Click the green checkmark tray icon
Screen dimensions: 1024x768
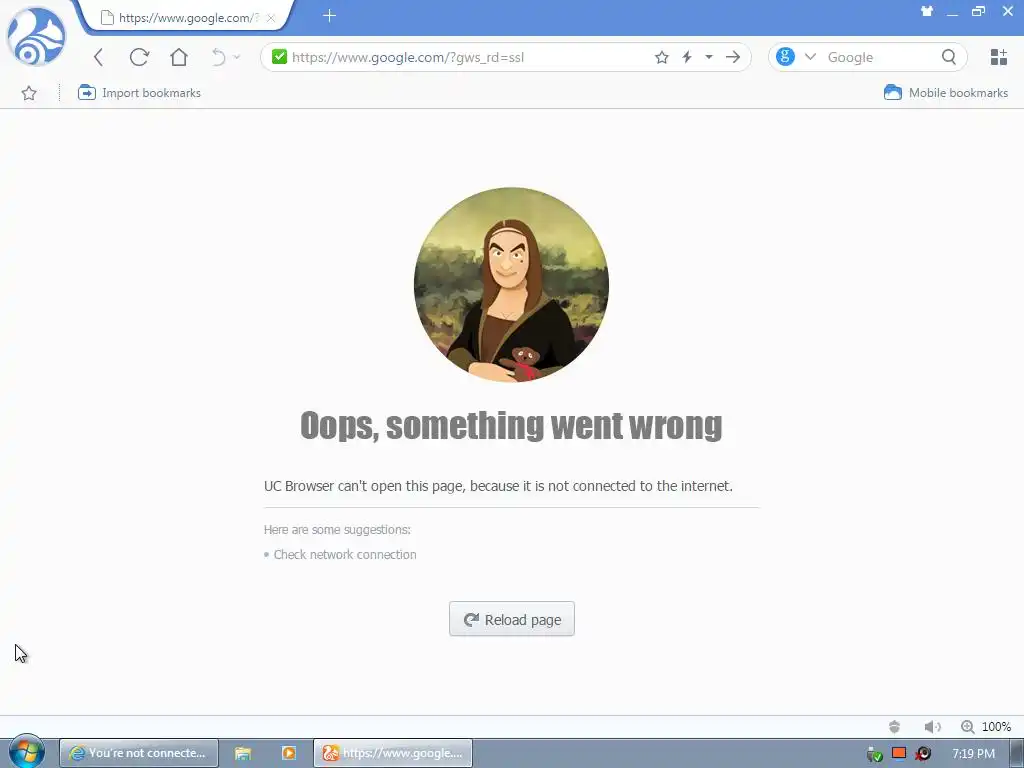pos(874,754)
